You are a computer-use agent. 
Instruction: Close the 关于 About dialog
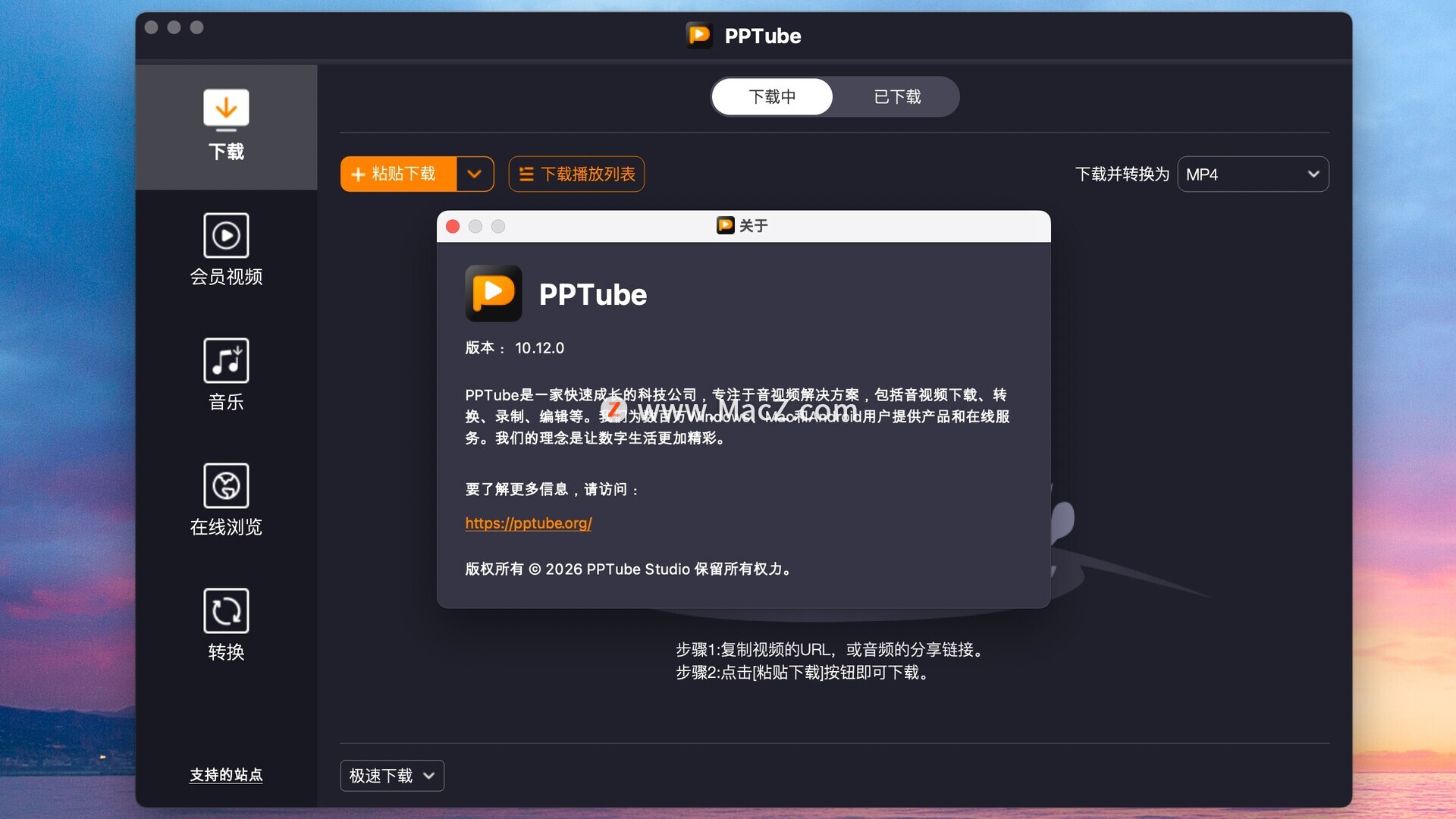tap(453, 226)
